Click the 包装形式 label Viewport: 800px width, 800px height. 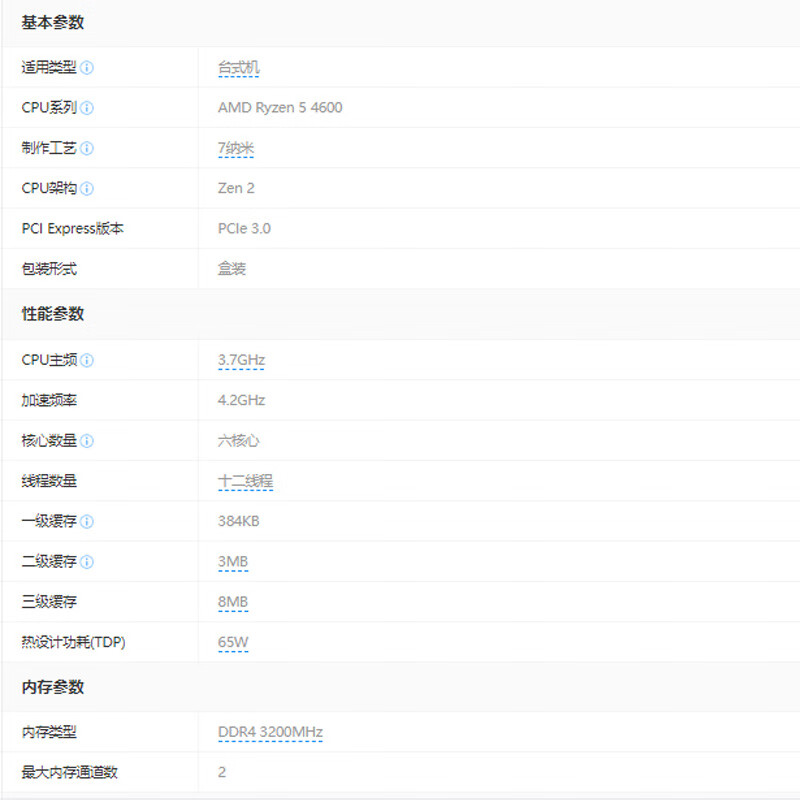[x=49, y=269]
